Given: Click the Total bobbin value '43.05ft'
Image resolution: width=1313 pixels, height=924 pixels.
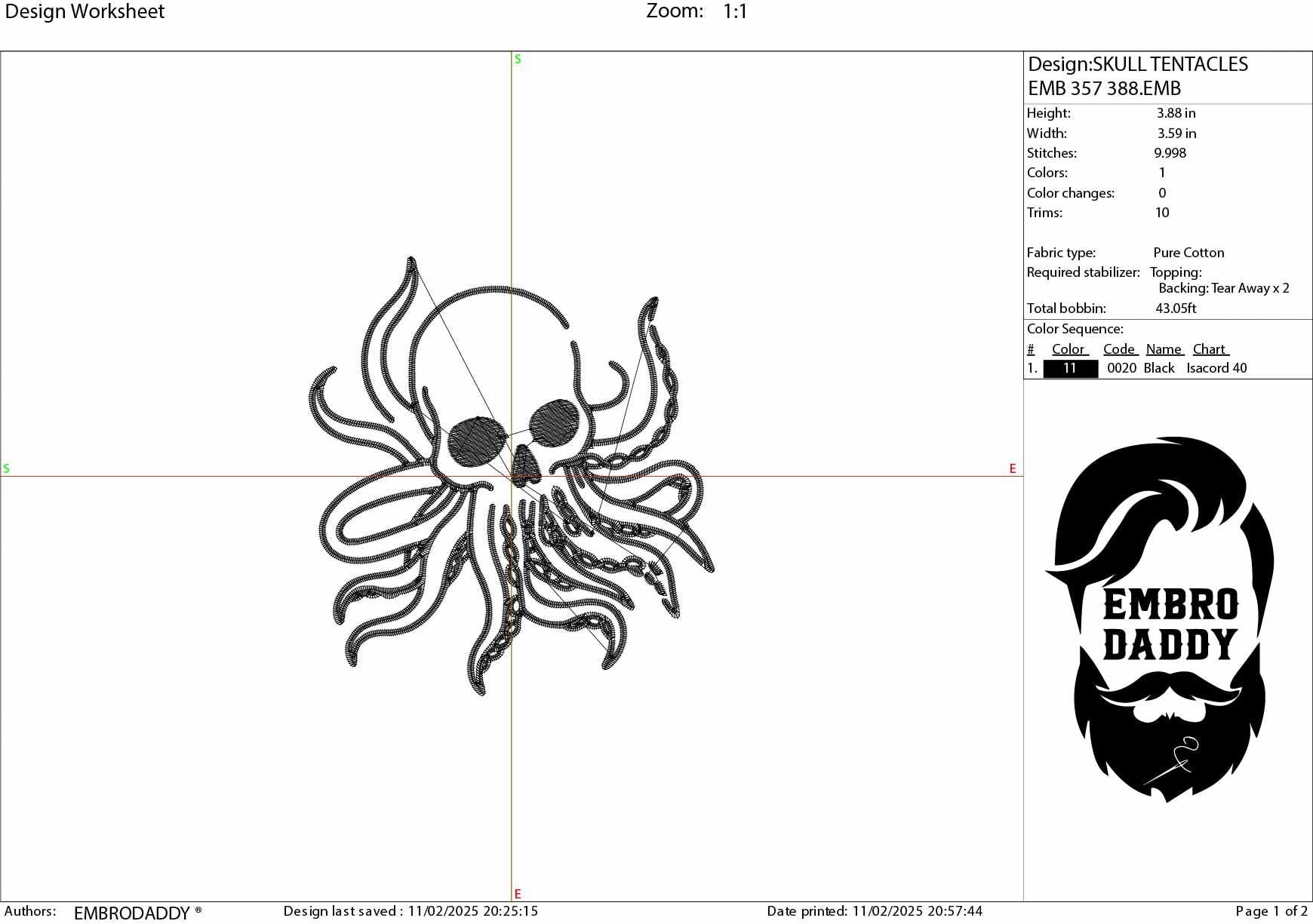Looking at the screenshot, I should [x=1176, y=309].
